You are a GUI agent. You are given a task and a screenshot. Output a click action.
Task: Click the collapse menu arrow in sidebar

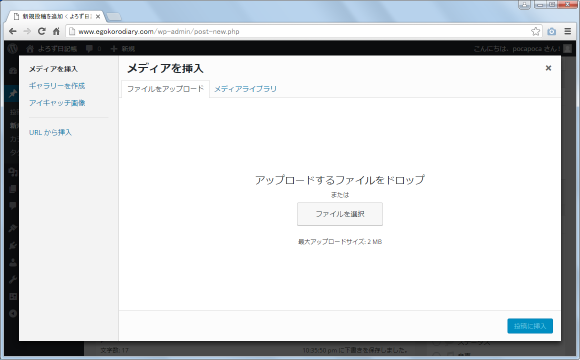13,314
